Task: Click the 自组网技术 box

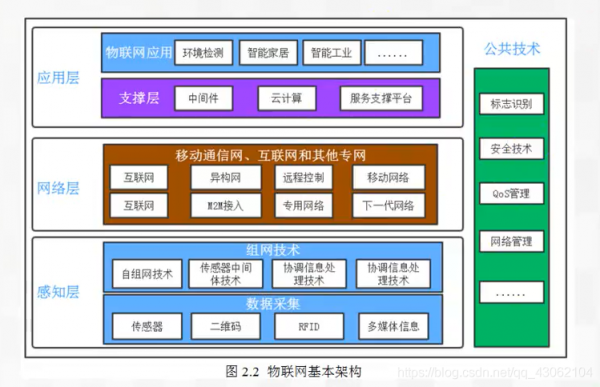Action: 147,274
